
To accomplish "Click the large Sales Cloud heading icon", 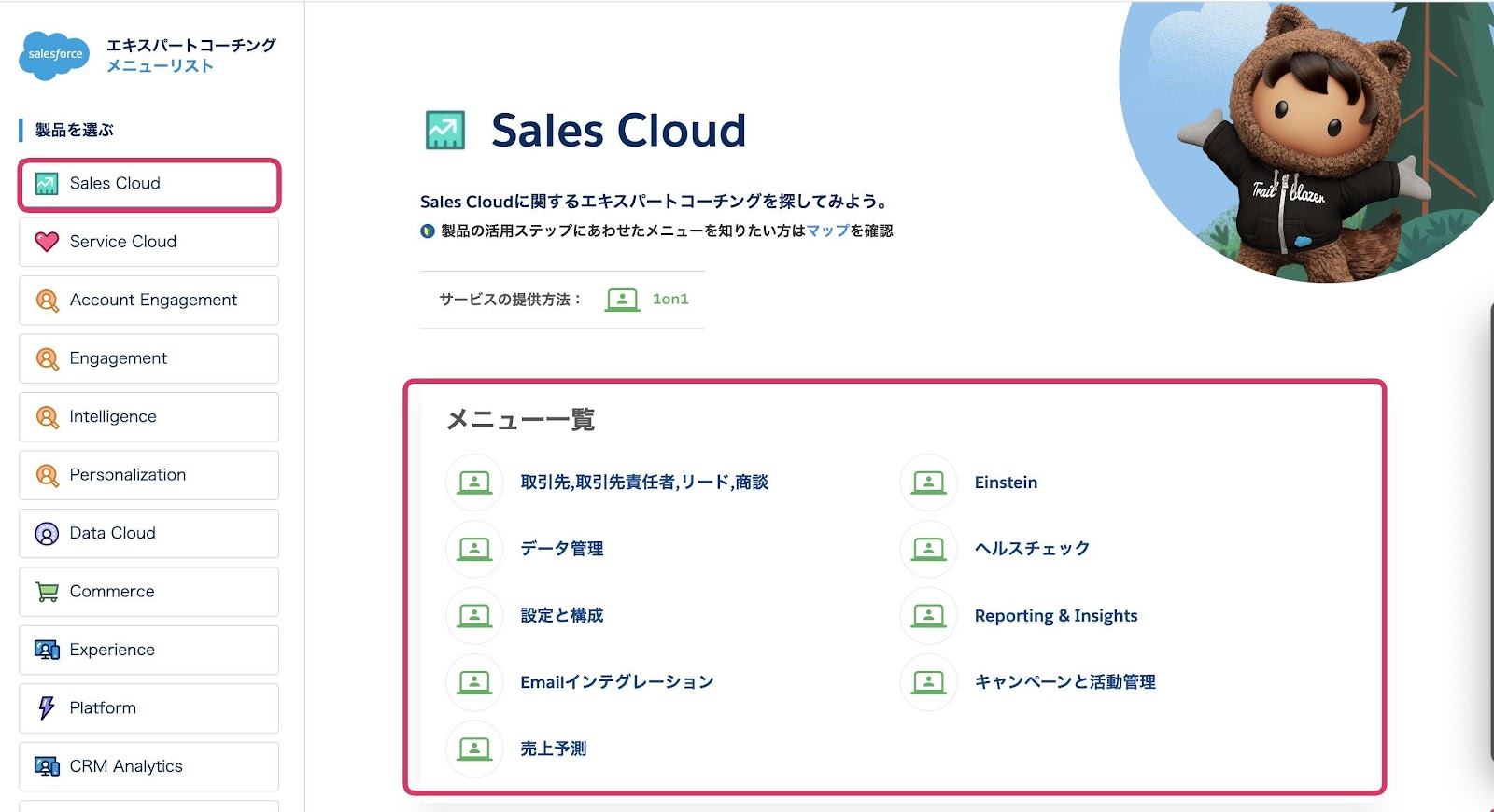I will pos(445,131).
